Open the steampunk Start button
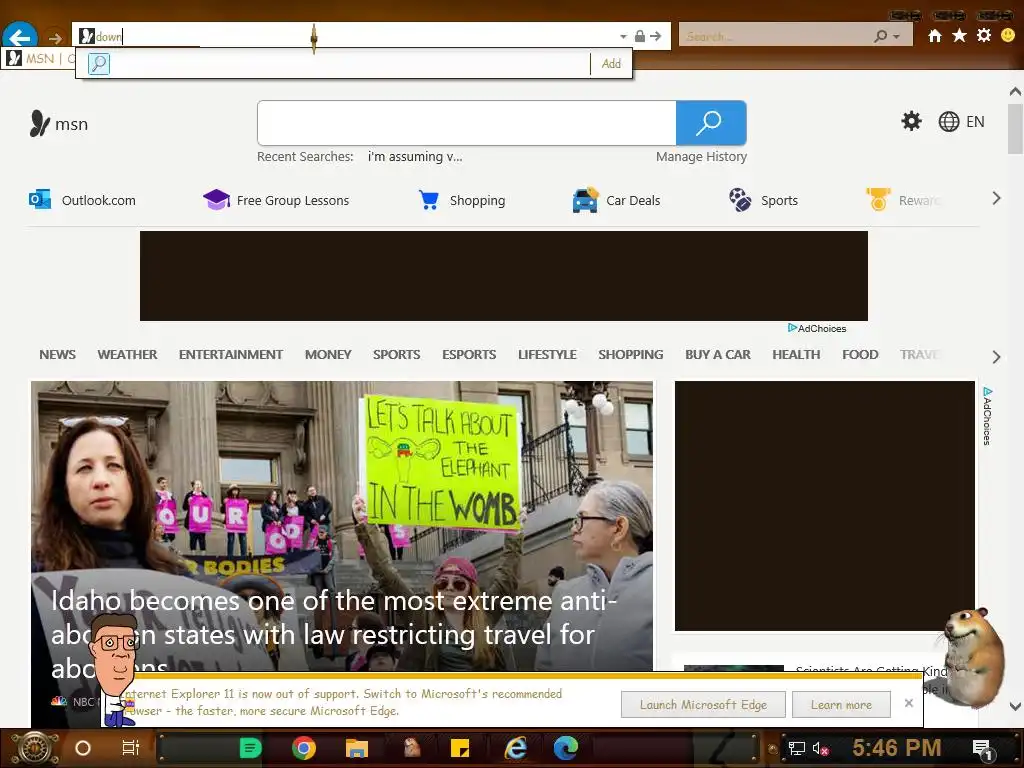Screen dimensions: 1024x768 pos(36,748)
